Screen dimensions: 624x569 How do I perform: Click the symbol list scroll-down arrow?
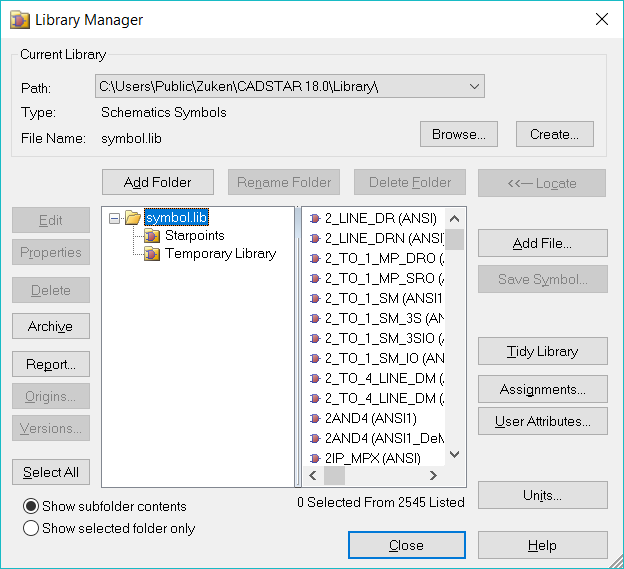(454, 454)
